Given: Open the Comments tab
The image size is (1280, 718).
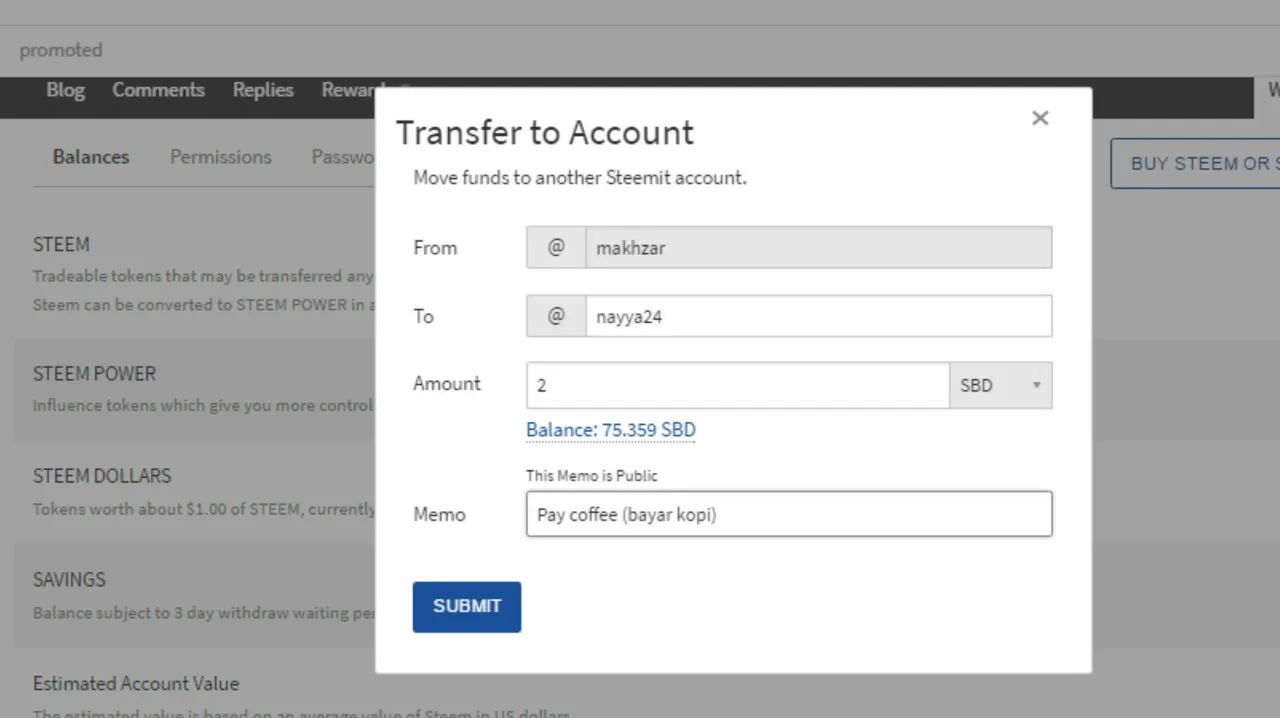Looking at the screenshot, I should point(158,90).
